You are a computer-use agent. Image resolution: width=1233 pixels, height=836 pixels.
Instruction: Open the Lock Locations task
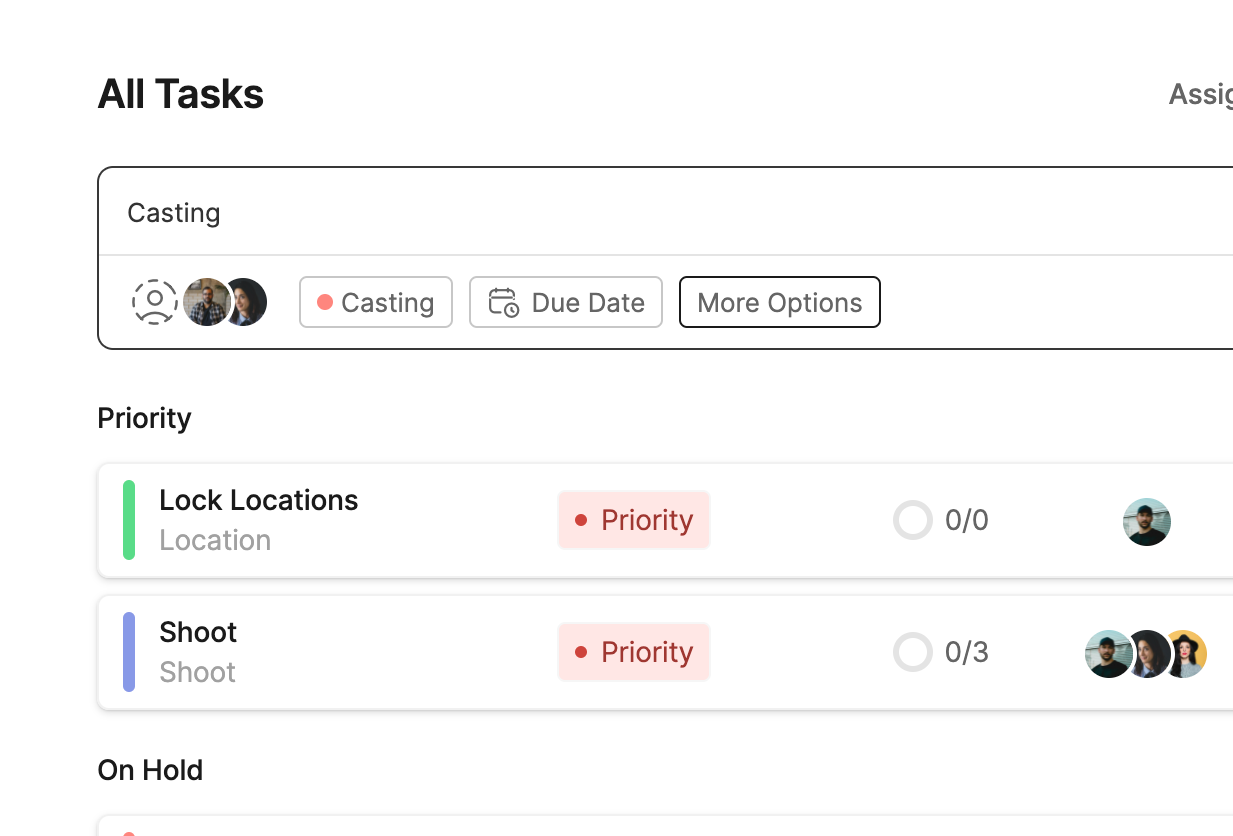pyautogui.click(x=258, y=500)
